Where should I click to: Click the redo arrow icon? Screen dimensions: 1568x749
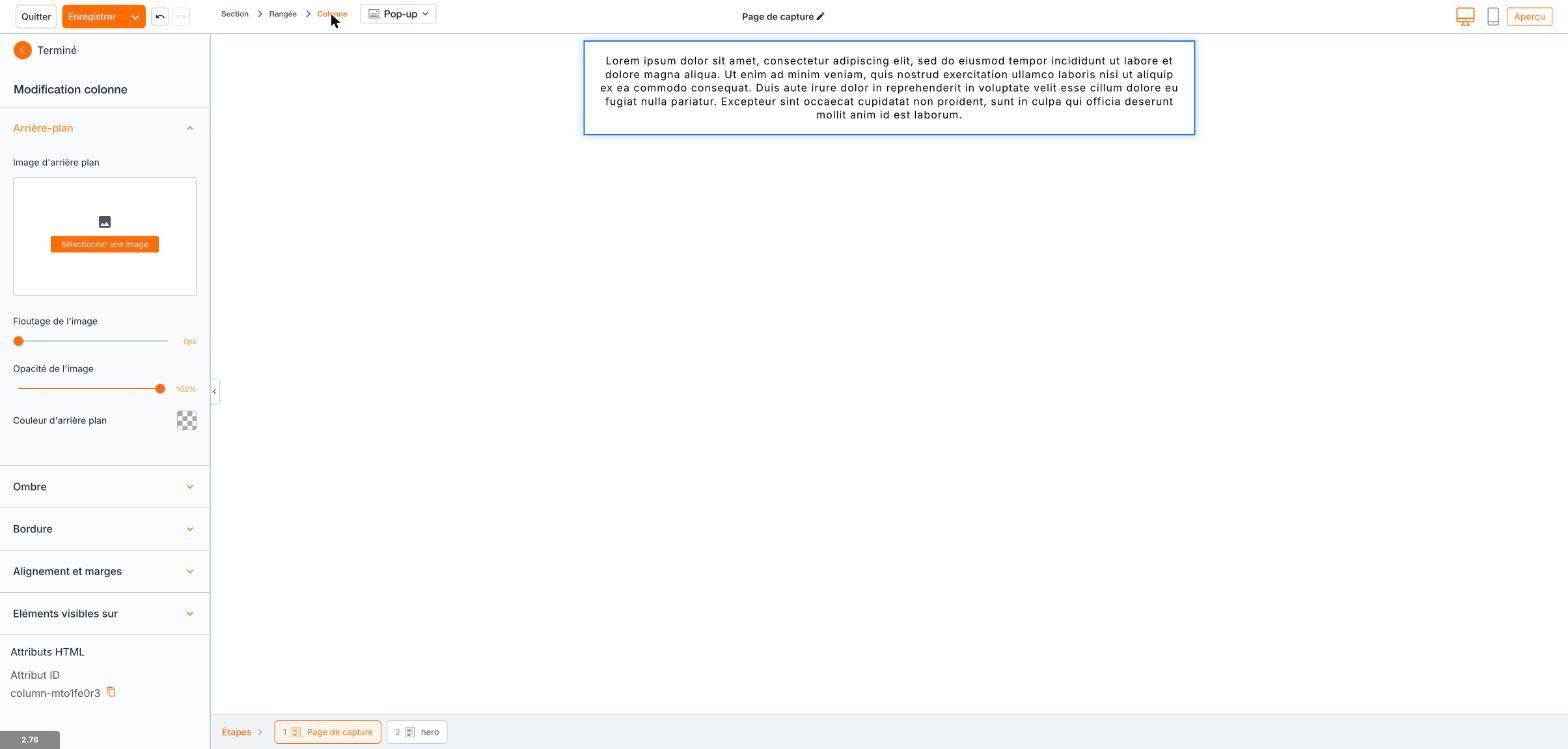click(181, 17)
